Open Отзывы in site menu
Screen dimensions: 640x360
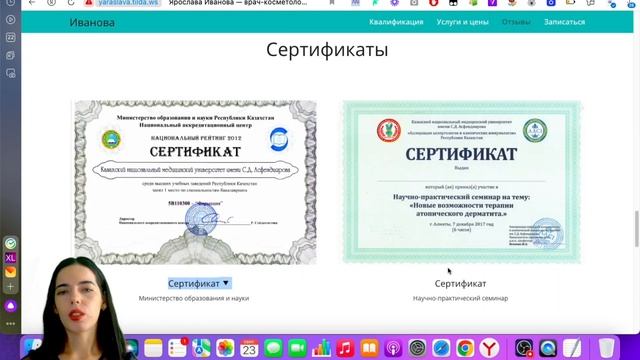tap(516, 22)
